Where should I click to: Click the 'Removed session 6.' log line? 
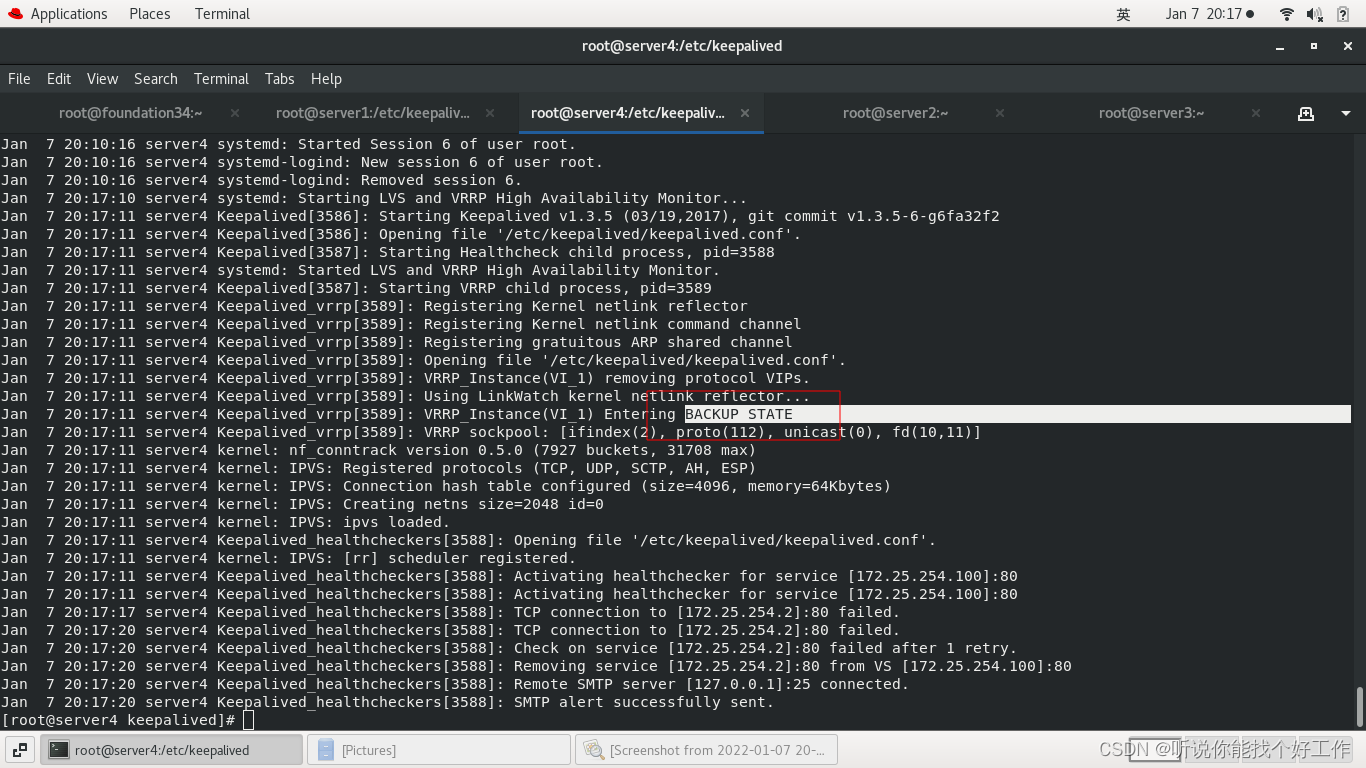pyautogui.click(x=262, y=180)
